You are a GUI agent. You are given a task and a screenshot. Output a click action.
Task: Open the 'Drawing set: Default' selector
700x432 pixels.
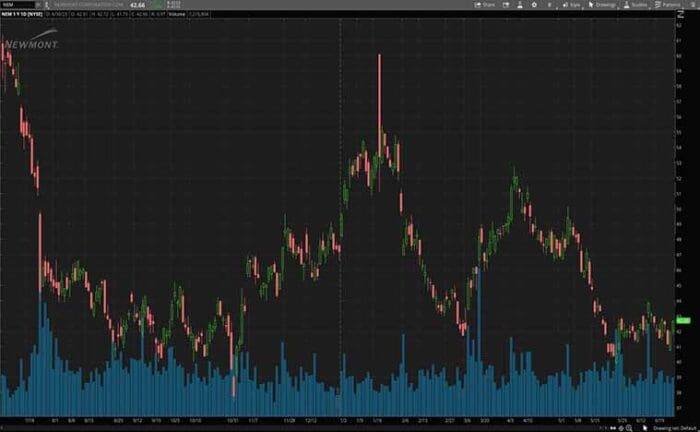(676, 428)
